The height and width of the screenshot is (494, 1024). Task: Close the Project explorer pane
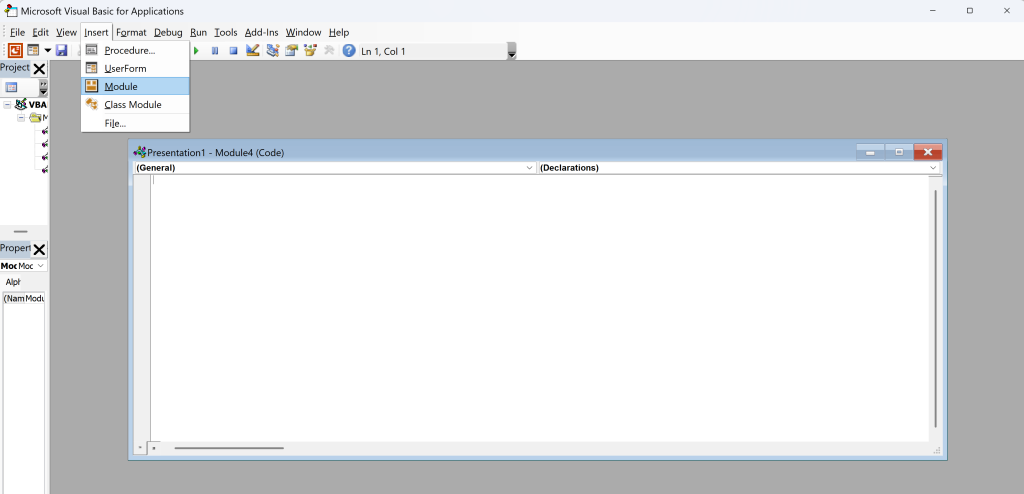click(39, 69)
